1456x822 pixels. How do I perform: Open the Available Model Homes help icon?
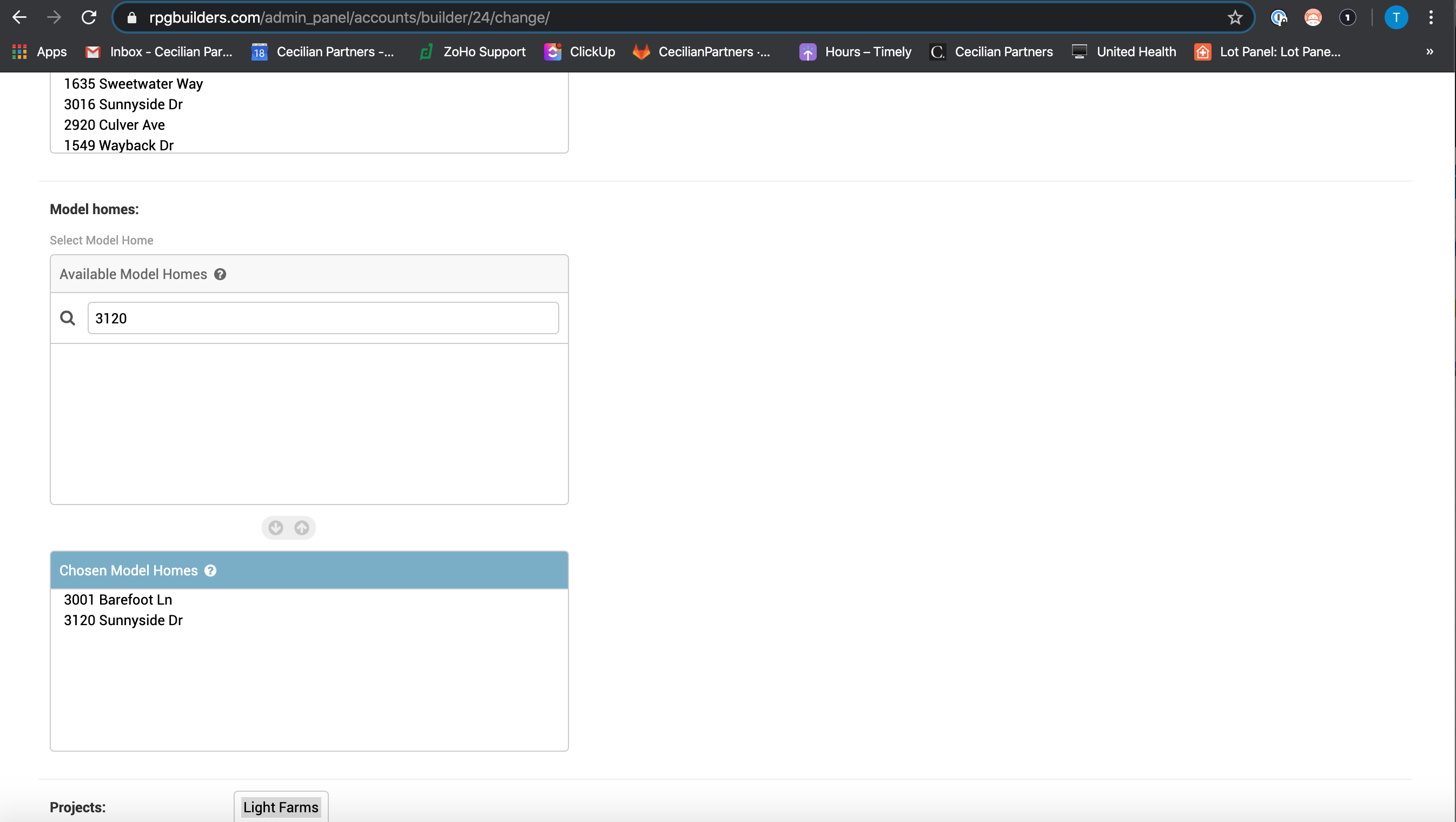coord(220,274)
